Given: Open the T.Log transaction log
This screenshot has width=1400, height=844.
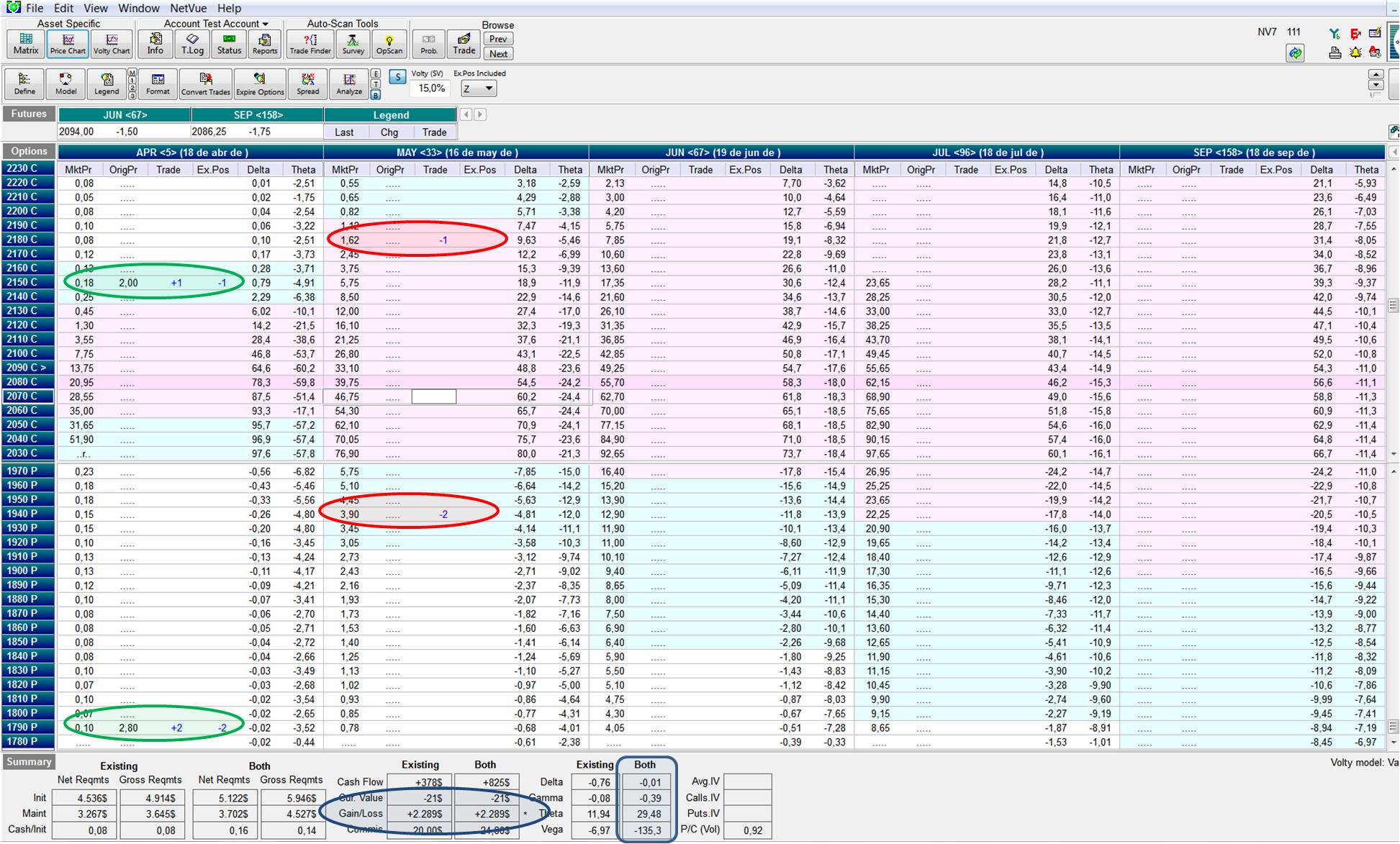Looking at the screenshot, I should coord(192,43).
